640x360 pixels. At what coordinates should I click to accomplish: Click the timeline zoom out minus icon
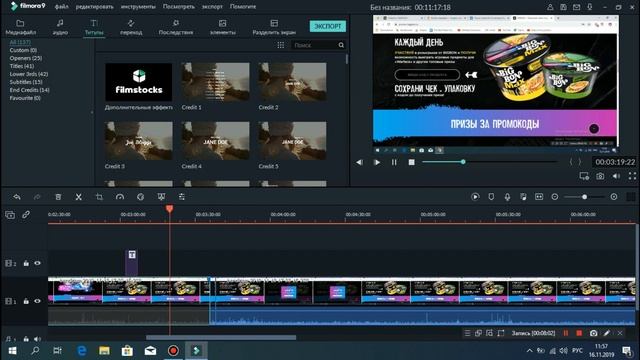coord(555,197)
